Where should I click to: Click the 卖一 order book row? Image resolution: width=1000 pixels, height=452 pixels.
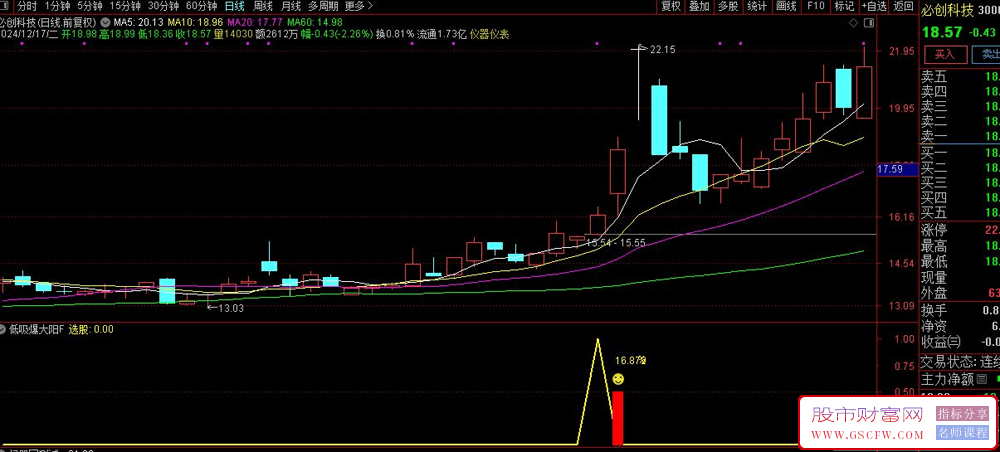point(959,136)
